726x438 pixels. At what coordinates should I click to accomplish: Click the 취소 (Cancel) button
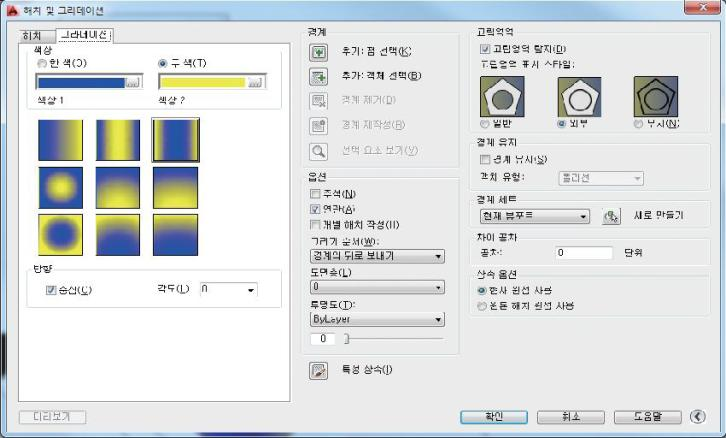click(x=570, y=417)
